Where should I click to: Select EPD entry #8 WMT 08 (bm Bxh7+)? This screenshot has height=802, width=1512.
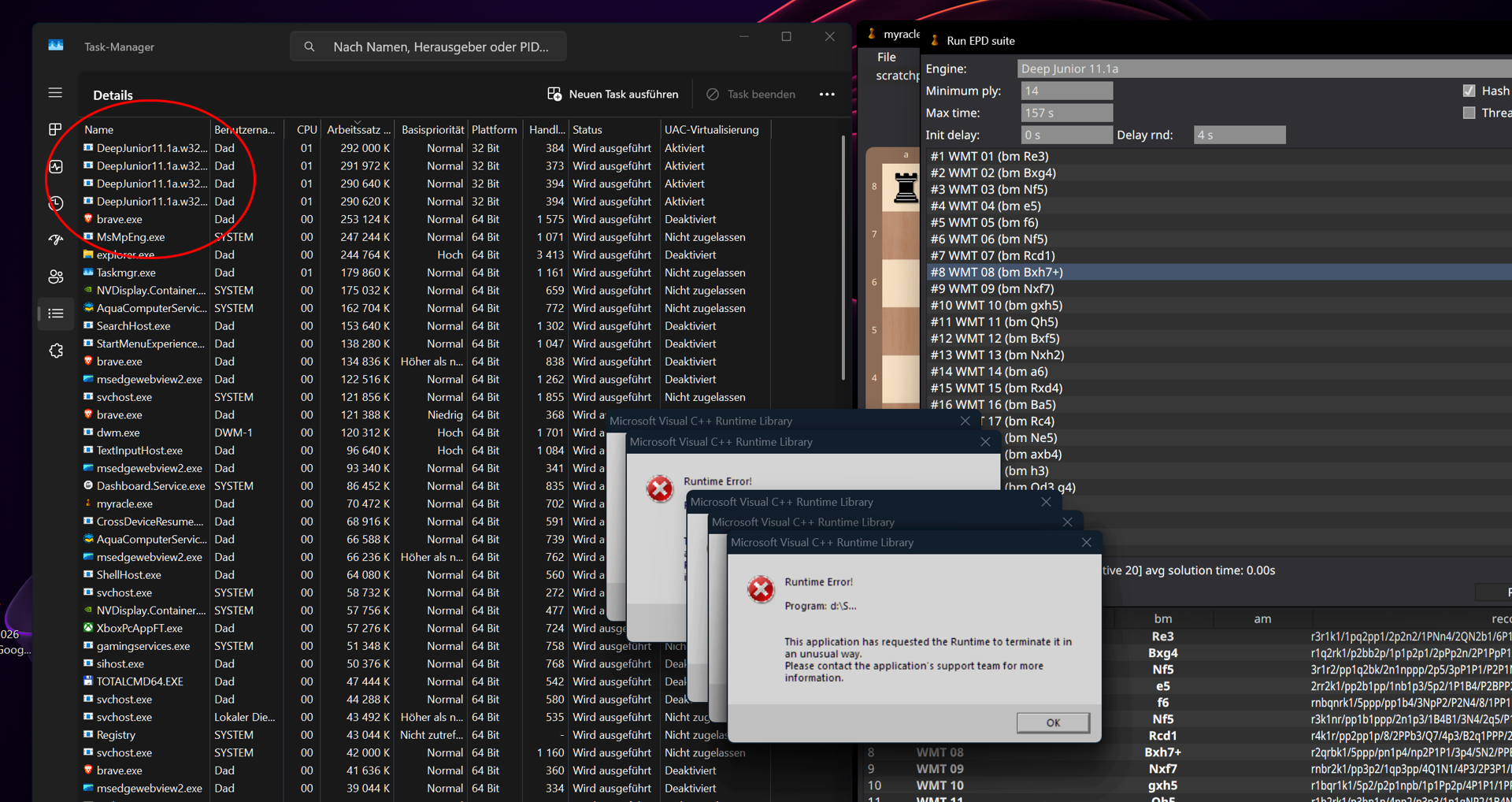click(1219, 272)
